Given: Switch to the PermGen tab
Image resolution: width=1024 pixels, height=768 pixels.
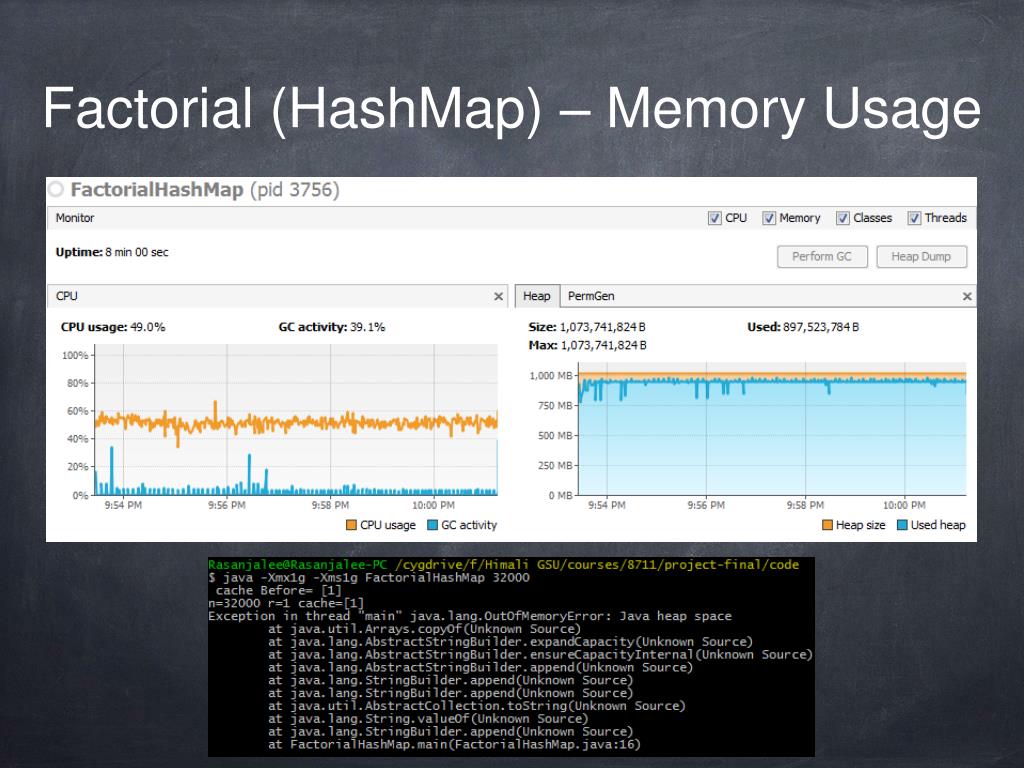Looking at the screenshot, I should pos(590,296).
